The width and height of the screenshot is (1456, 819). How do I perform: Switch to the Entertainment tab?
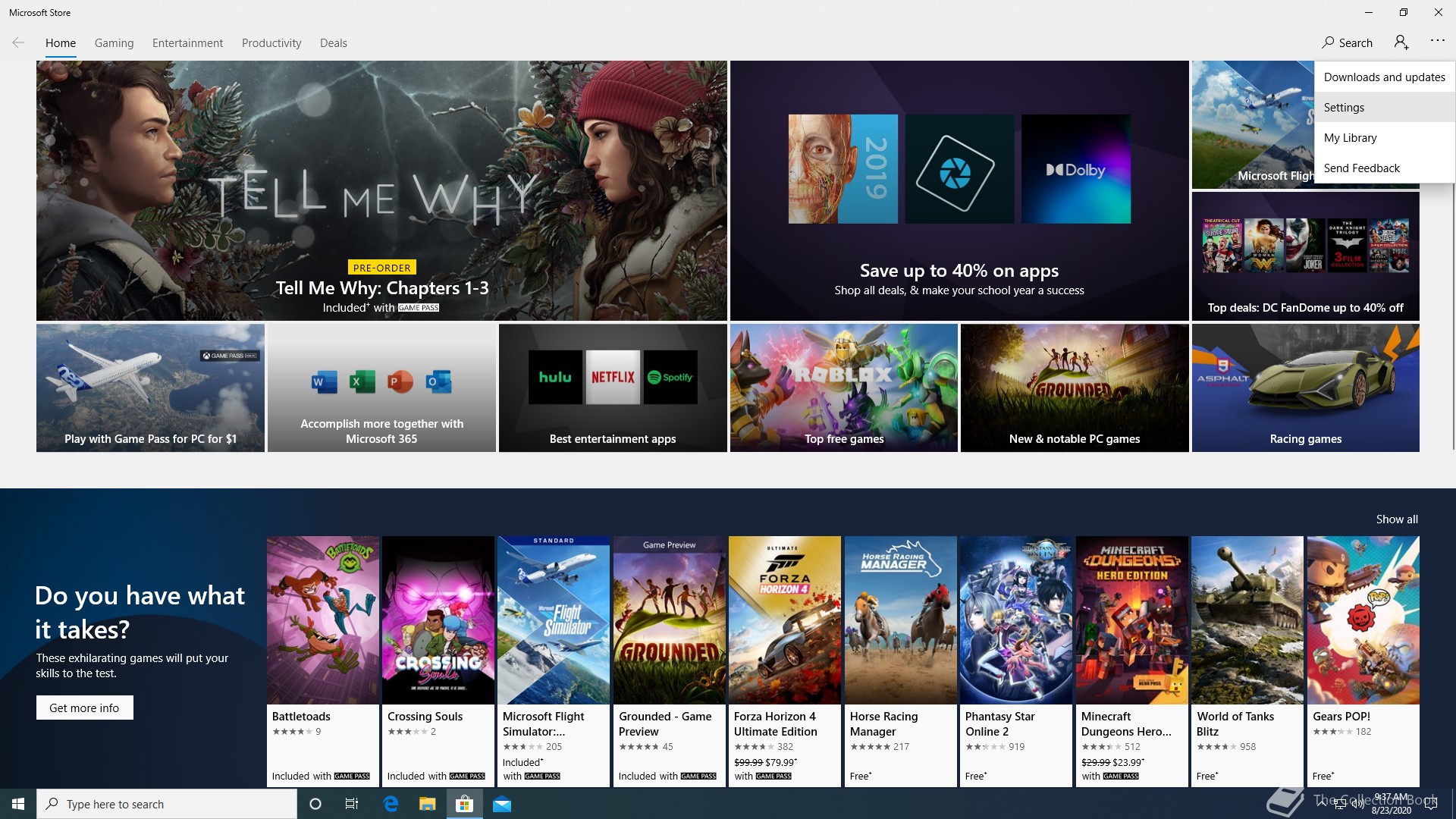(187, 42)
